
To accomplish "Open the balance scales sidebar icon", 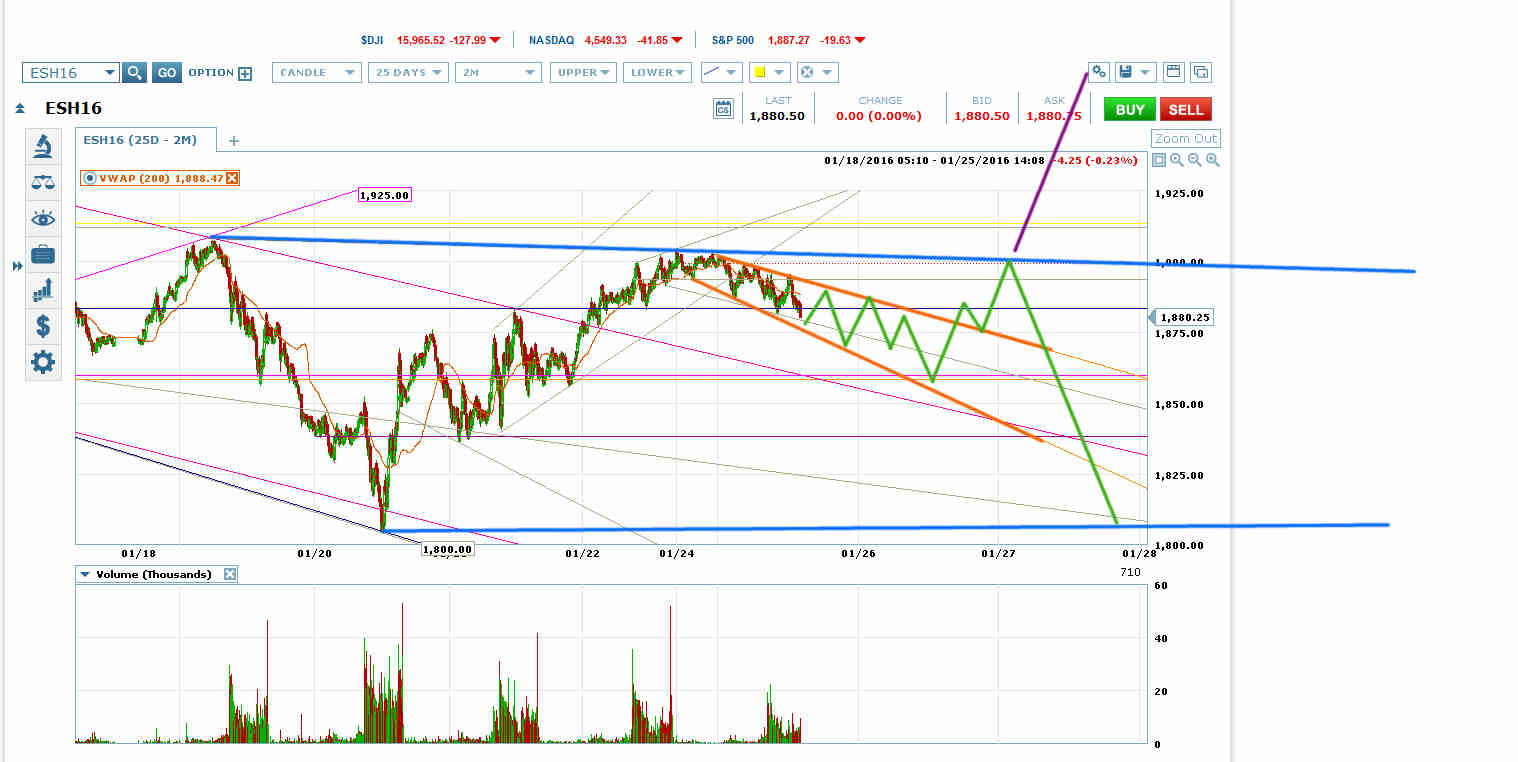I will click(43, 182).
